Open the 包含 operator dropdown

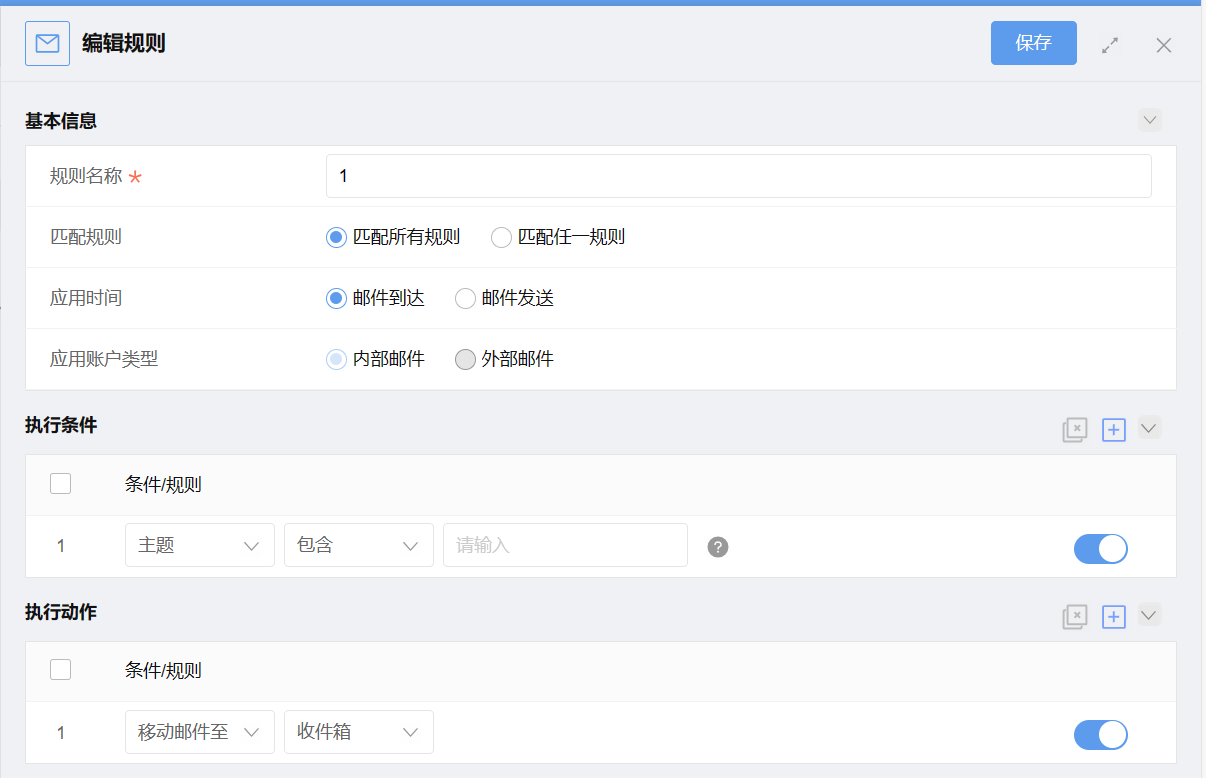(x=358, y=545)
